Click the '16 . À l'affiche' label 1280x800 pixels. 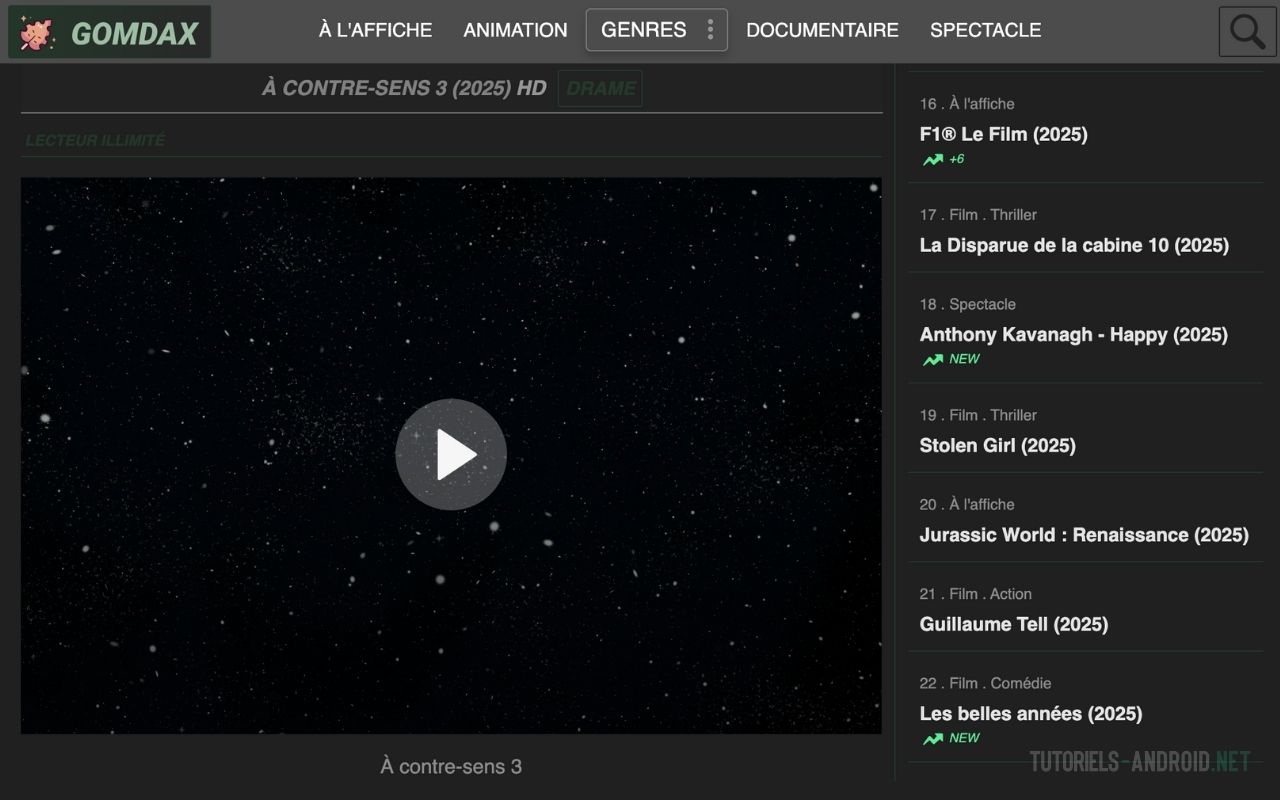(966, 103)
